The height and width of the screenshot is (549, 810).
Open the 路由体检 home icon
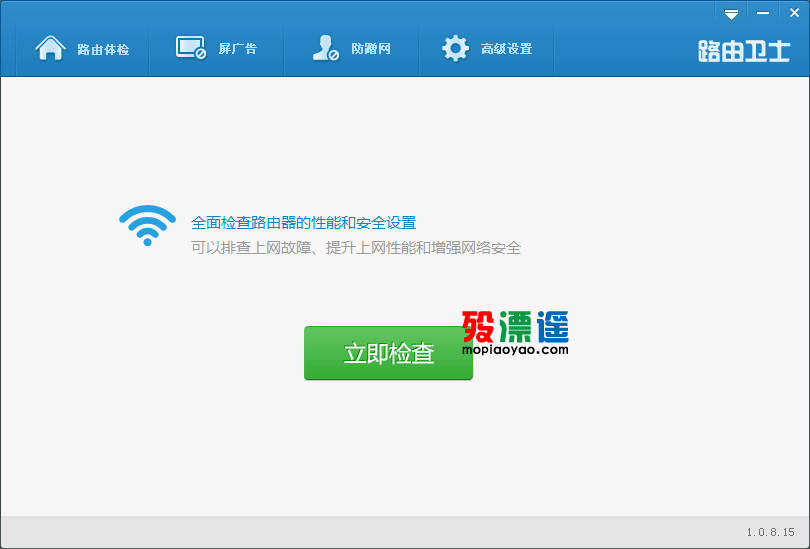50,48
